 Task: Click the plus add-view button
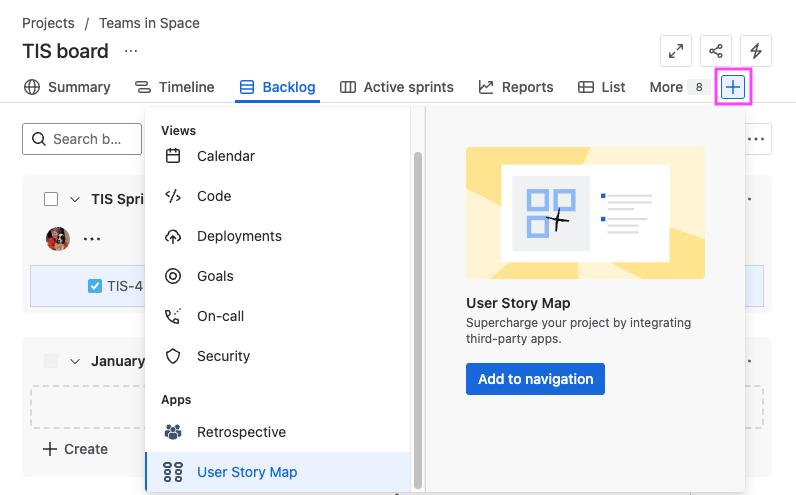(x=733, y=87)
